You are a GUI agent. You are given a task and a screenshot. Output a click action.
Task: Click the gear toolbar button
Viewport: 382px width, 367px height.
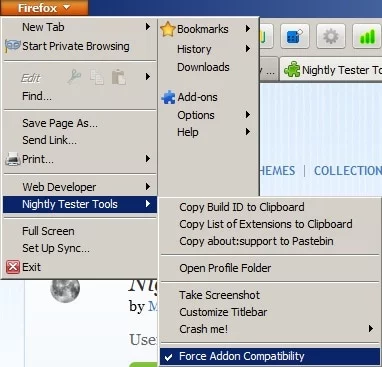pyautogui.click(x=331, y=36)
